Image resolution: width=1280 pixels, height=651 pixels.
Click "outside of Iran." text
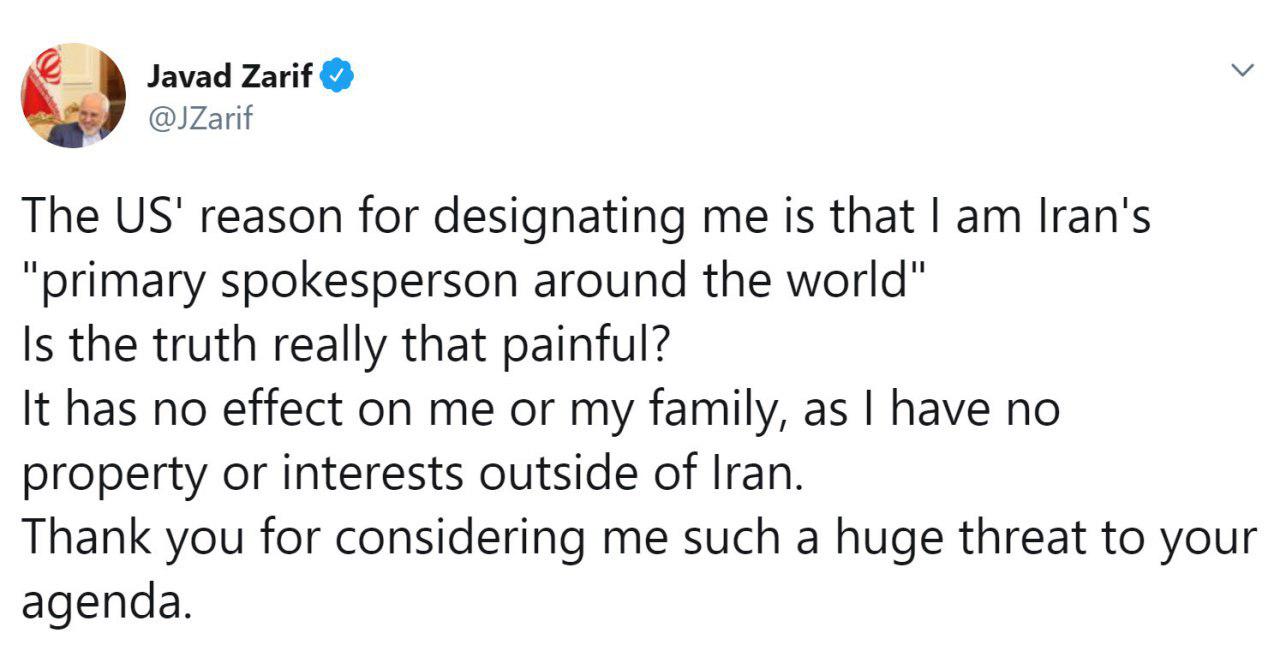point(642,474)
